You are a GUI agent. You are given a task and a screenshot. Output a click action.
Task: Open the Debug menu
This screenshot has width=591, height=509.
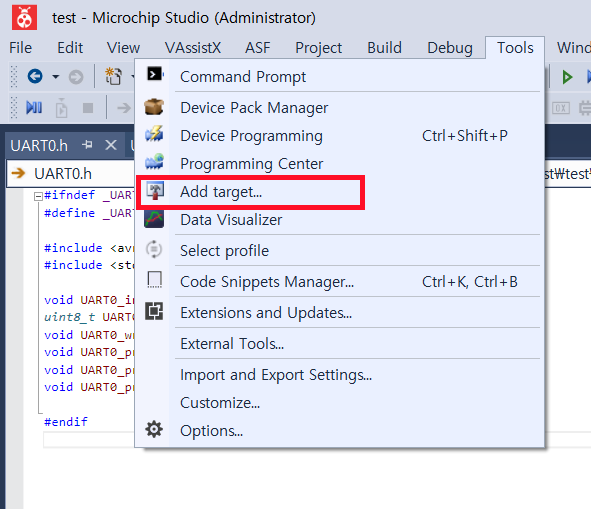pyautogui.click(x=450, y=48)
